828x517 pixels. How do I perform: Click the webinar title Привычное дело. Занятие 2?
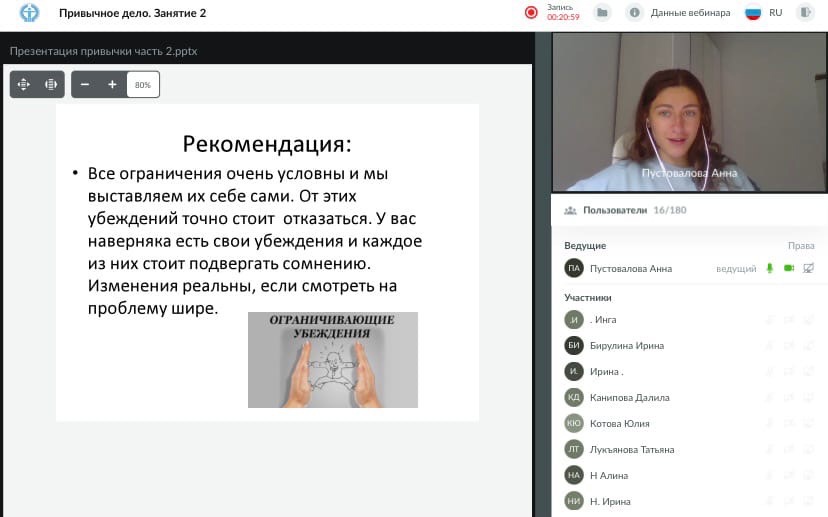(x=133, y=13)
